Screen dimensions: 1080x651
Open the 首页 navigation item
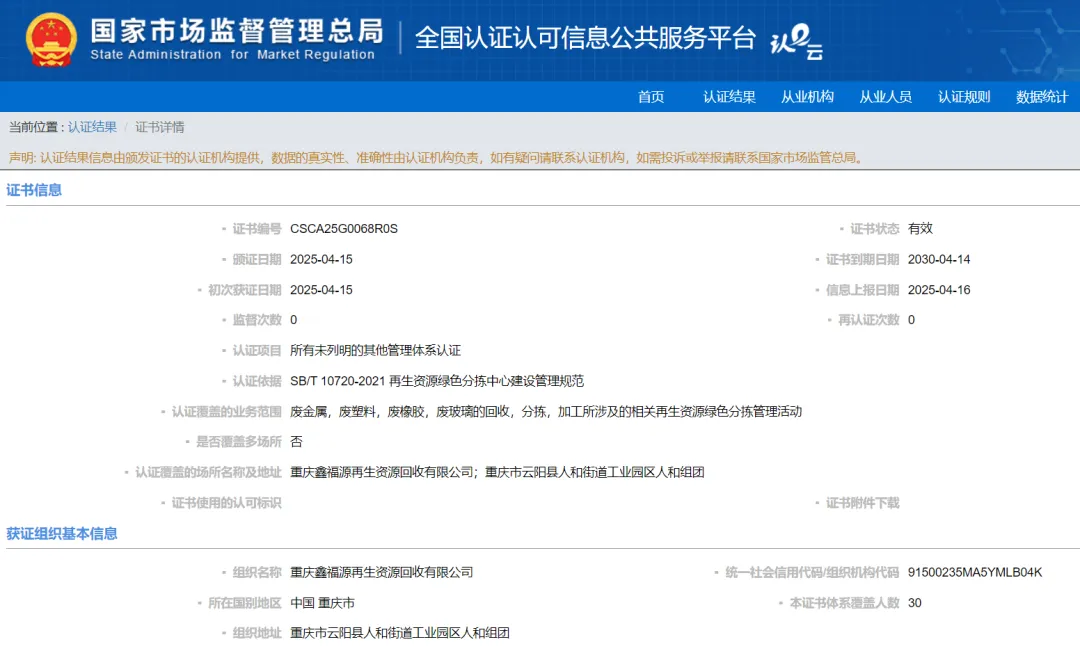tap(651, 97)
